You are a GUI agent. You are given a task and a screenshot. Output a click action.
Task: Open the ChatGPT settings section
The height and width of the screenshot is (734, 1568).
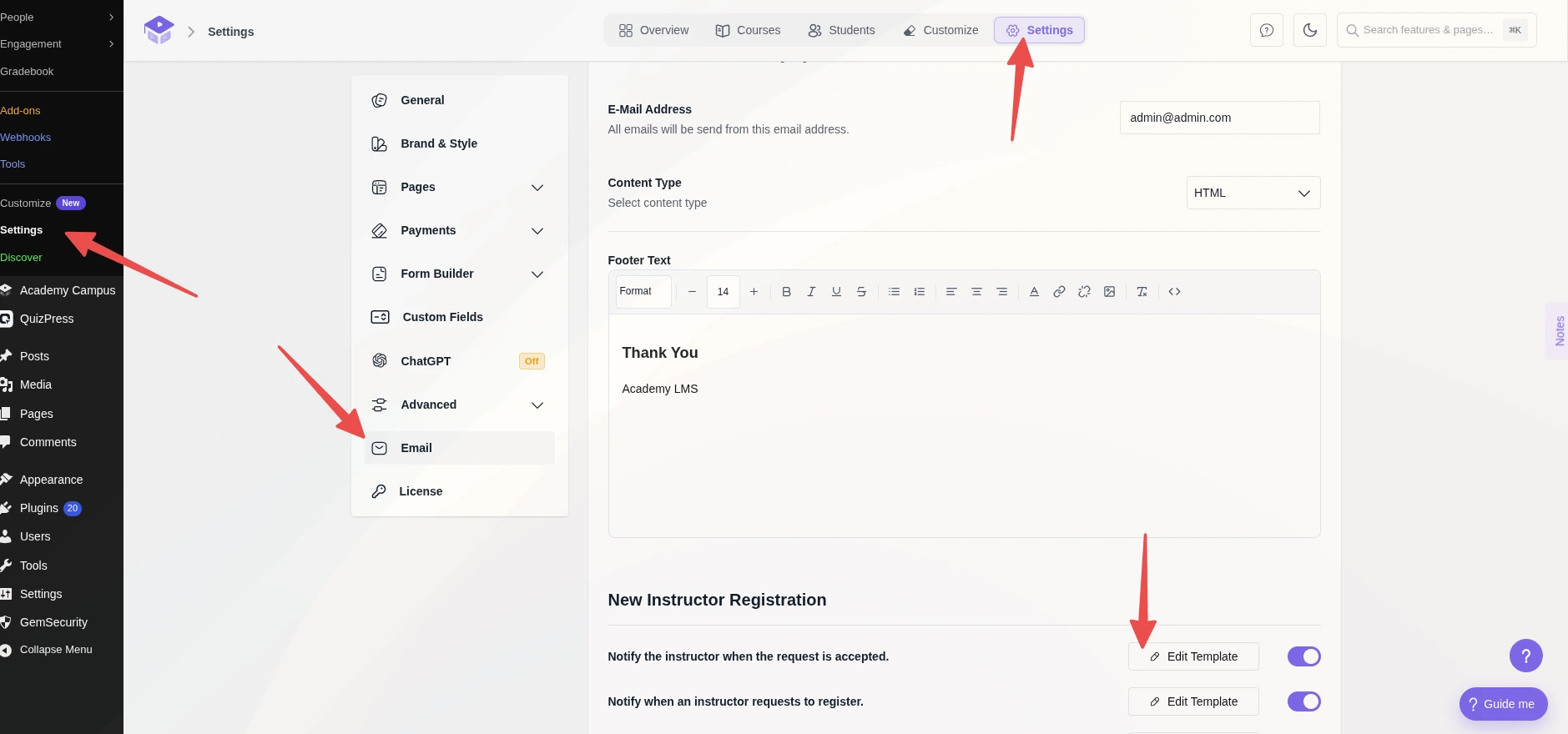pos(459,361)
